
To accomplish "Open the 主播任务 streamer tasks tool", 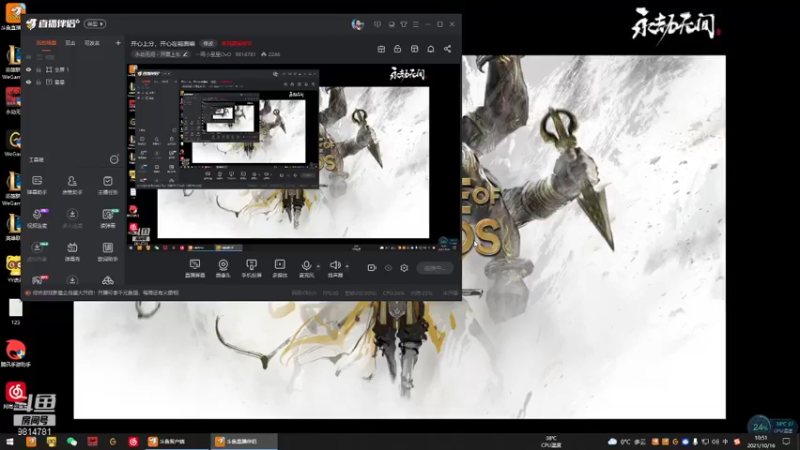I will pos(108,185).
